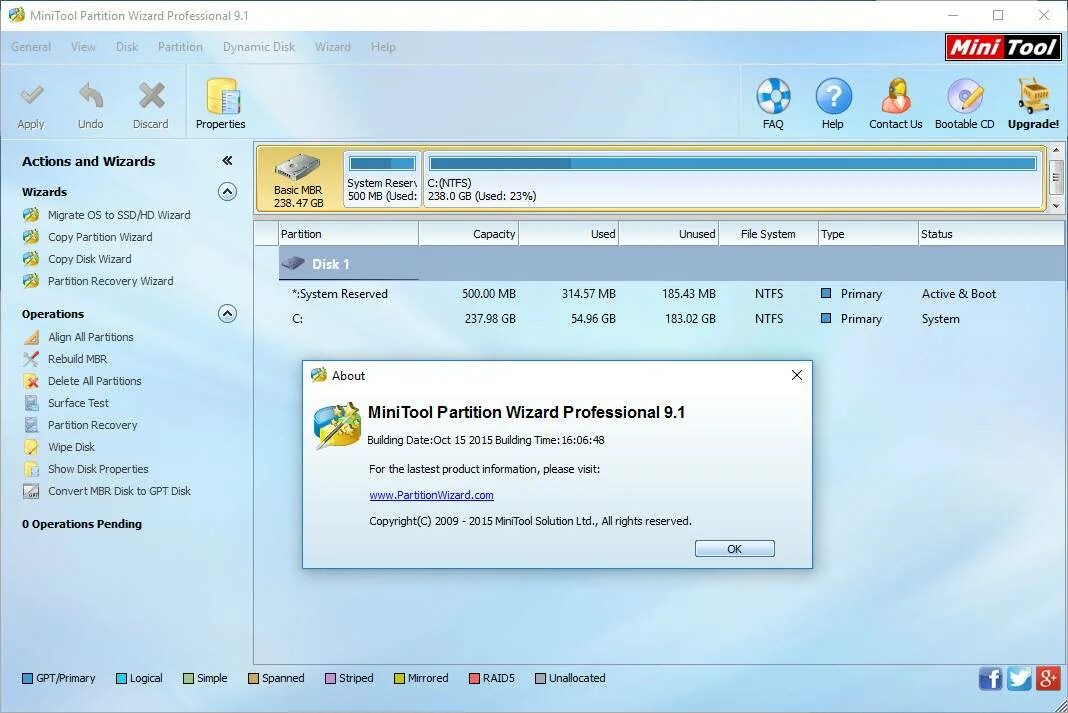Click the Contact Us icon

coord(896,96)
